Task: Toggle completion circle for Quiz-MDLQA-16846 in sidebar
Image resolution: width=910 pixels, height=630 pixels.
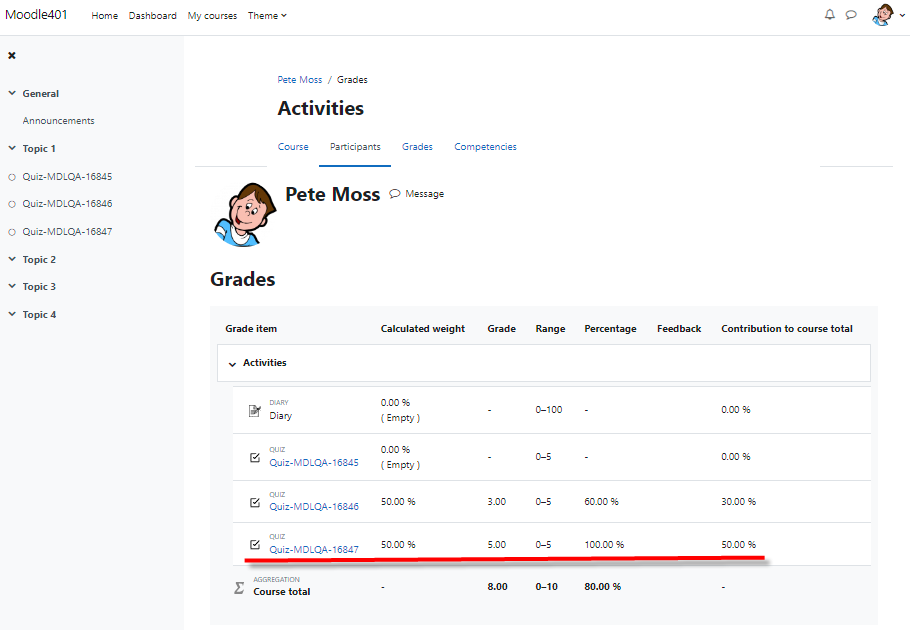Action: (x=12, y=204)
